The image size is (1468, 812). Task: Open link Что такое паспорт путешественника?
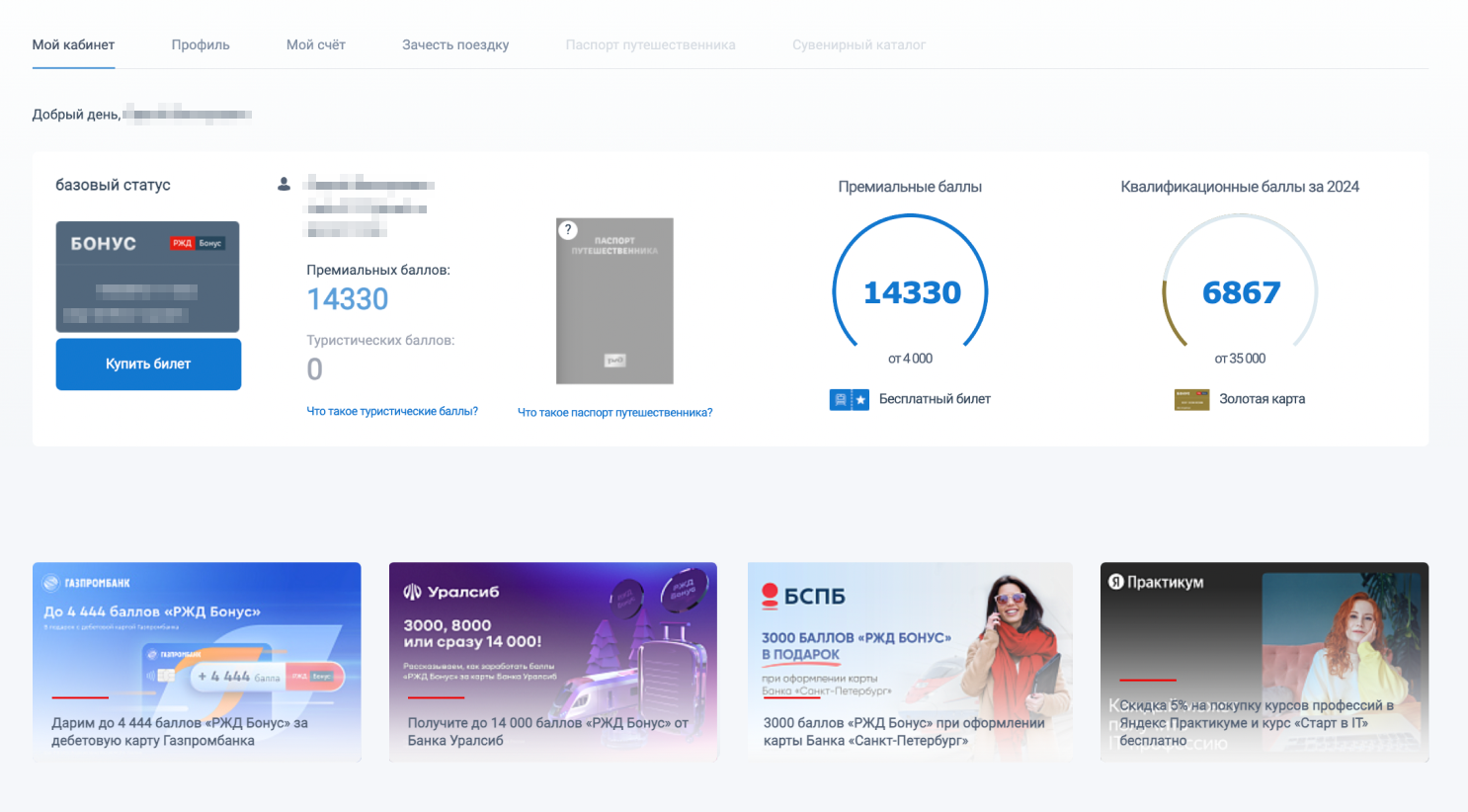(x=614, y=412)
